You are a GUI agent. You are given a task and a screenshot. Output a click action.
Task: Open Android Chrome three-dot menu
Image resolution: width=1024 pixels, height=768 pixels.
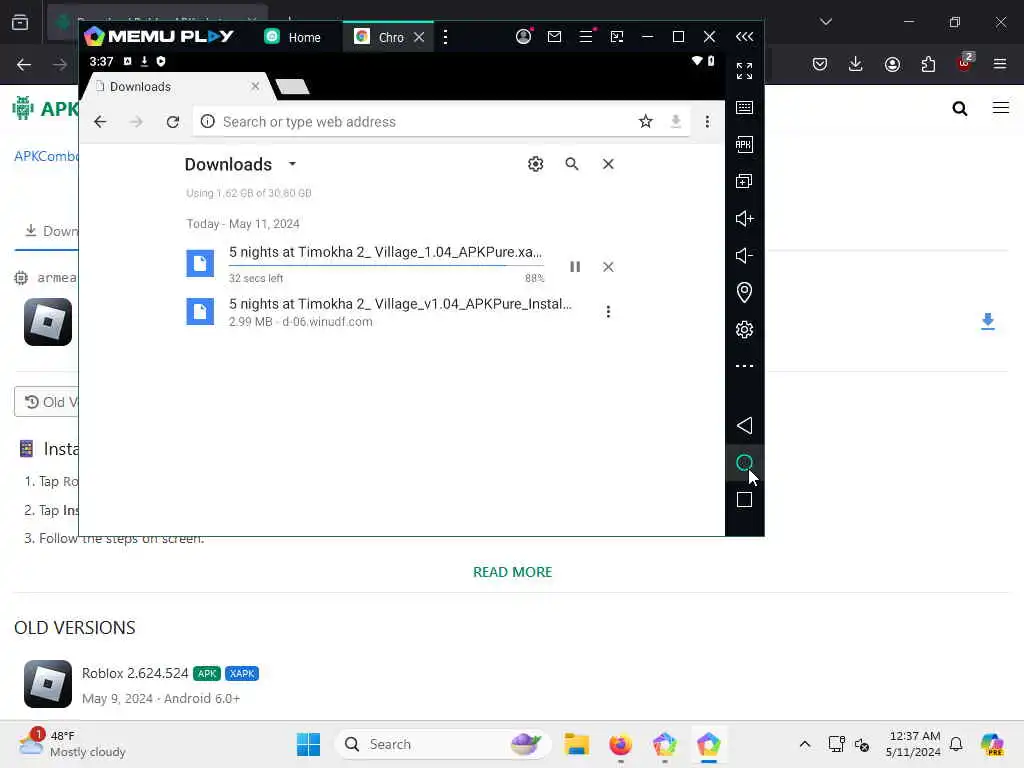click(707, 121)
